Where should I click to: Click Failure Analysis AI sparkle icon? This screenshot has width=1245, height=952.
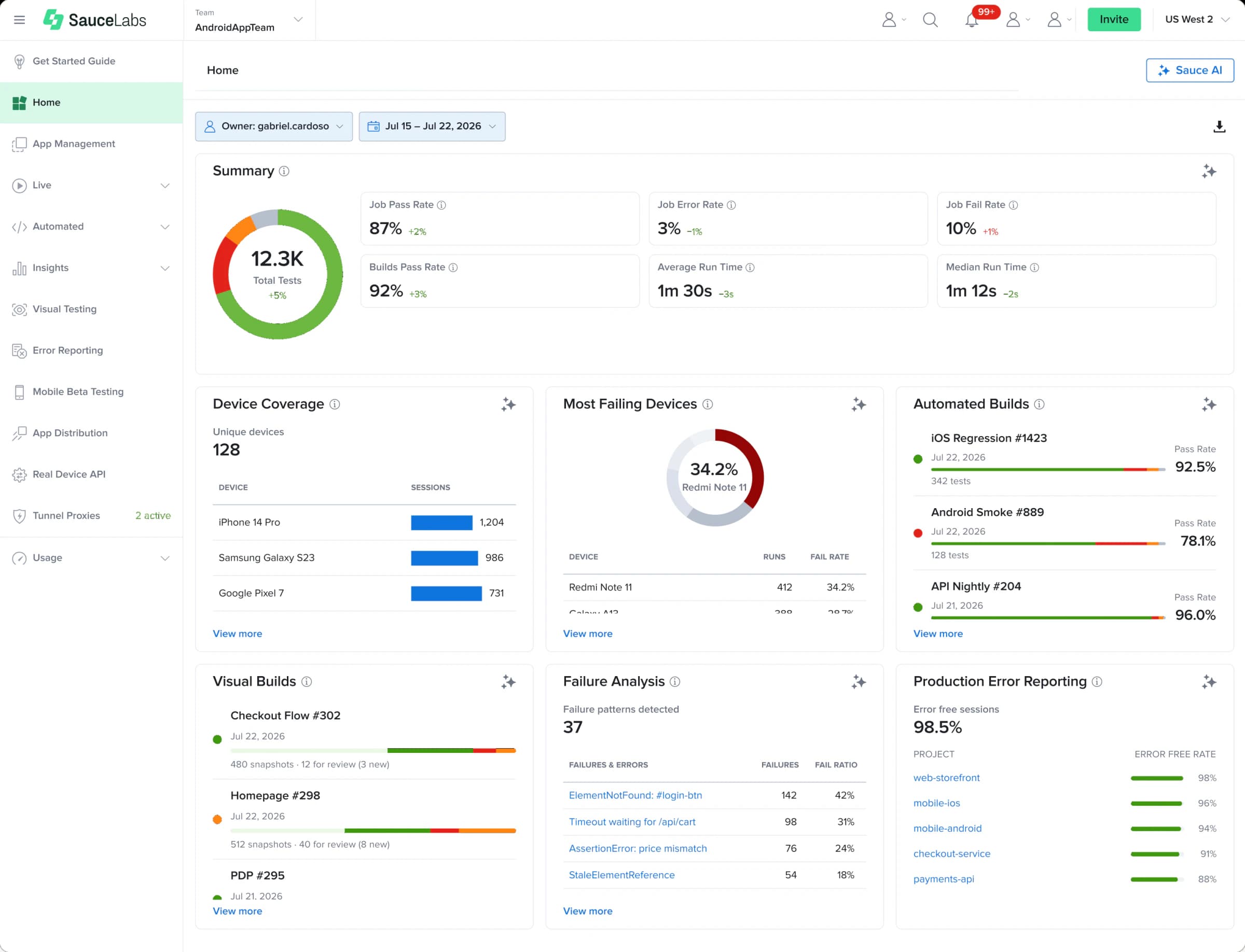[x=859, y=682]
